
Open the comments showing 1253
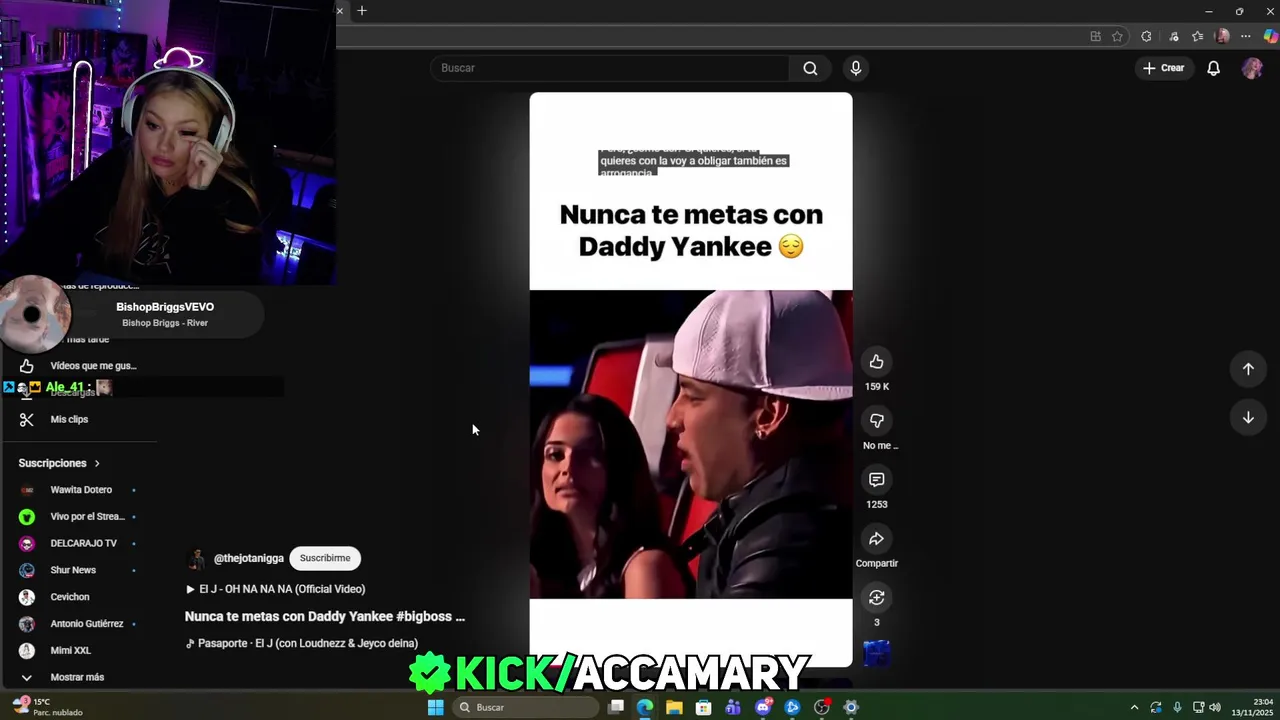pyautogui.click(x=876, y=480)
